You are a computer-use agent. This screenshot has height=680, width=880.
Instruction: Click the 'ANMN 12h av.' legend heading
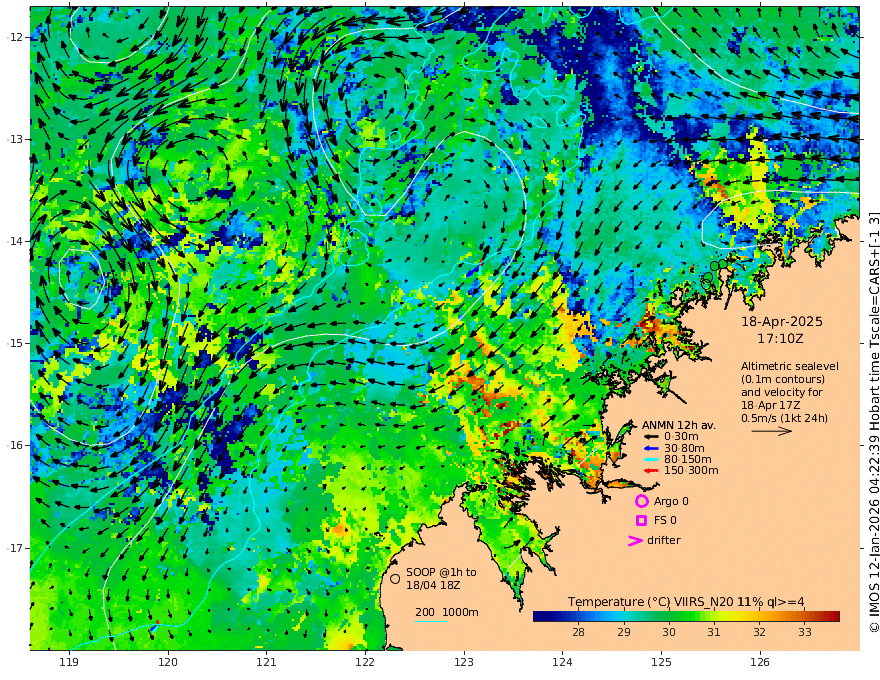click(x=679, y=425)
